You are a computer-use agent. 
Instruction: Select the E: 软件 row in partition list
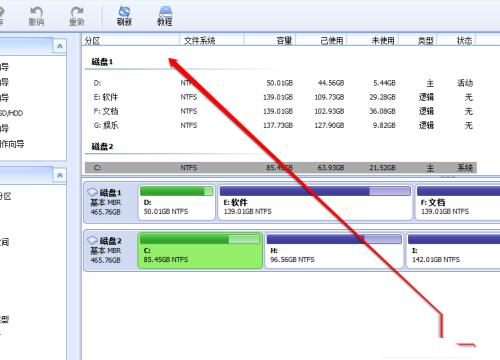point(281,97)
